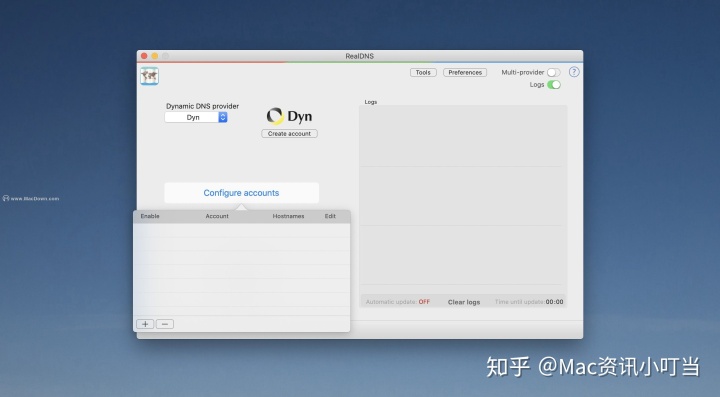Image resolution: width=720 pixels, height=397 pixels.
Task: Click the Account column header
Action: coord(217,216)
